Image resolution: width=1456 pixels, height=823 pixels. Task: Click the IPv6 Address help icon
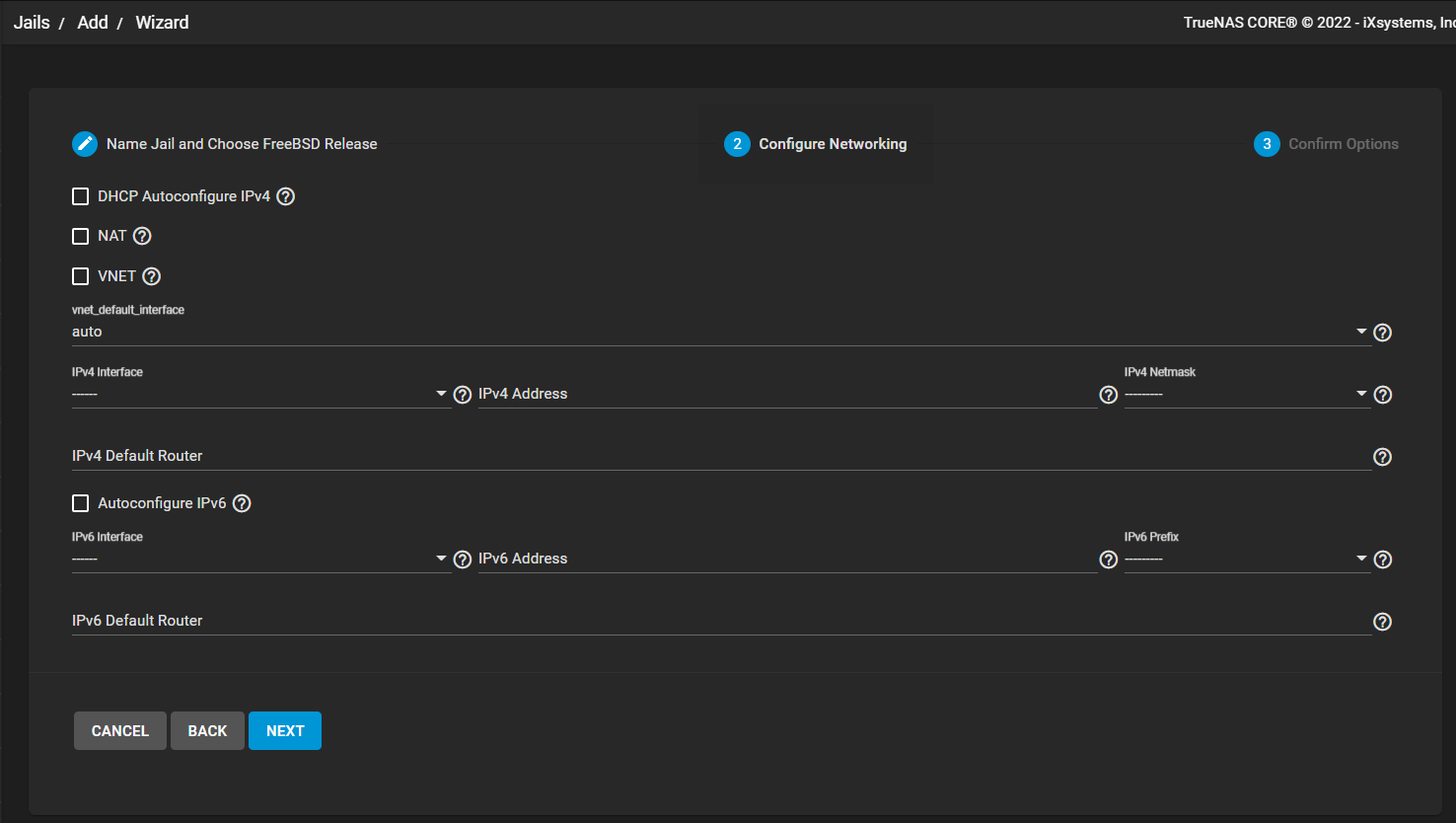point(1108,560)
